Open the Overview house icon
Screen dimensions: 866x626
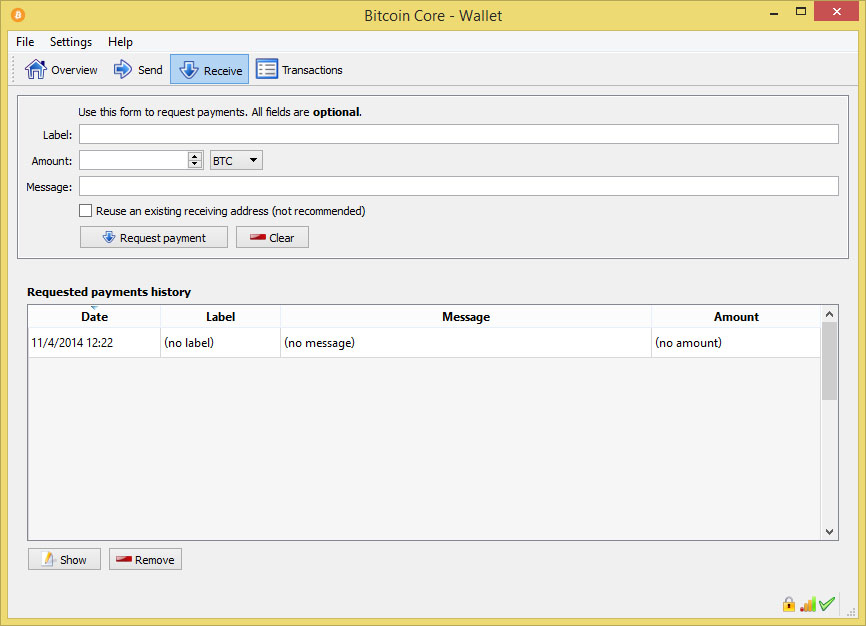click(x=35, y=70)
